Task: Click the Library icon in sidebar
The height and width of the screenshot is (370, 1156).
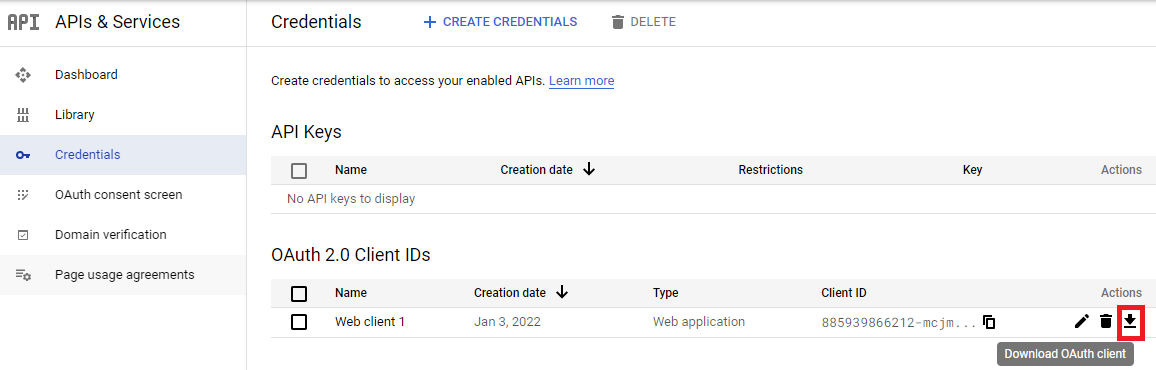Action: 23,115
